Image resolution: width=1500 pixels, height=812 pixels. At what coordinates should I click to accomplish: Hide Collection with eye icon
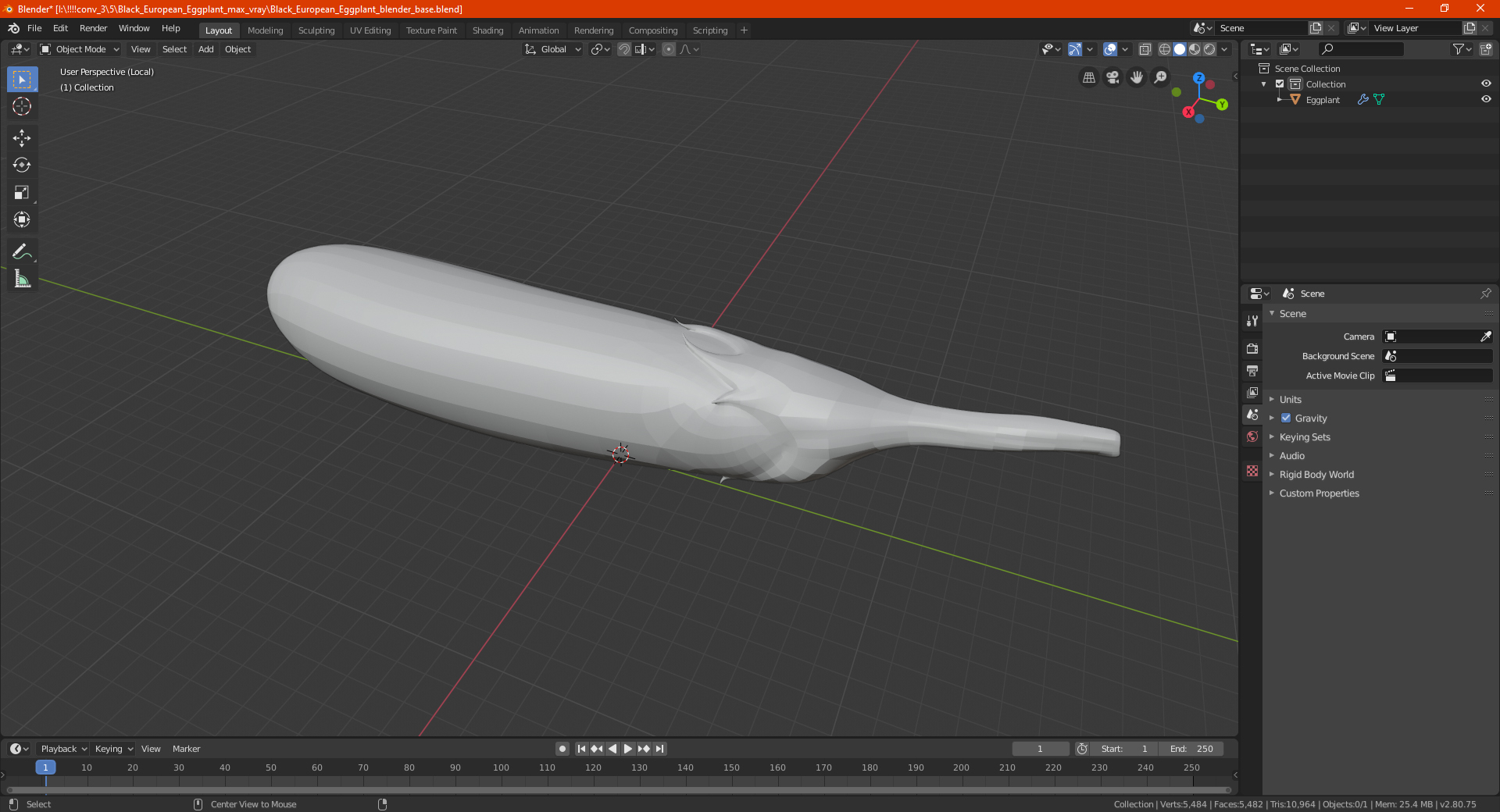(x=1486, y=84)
